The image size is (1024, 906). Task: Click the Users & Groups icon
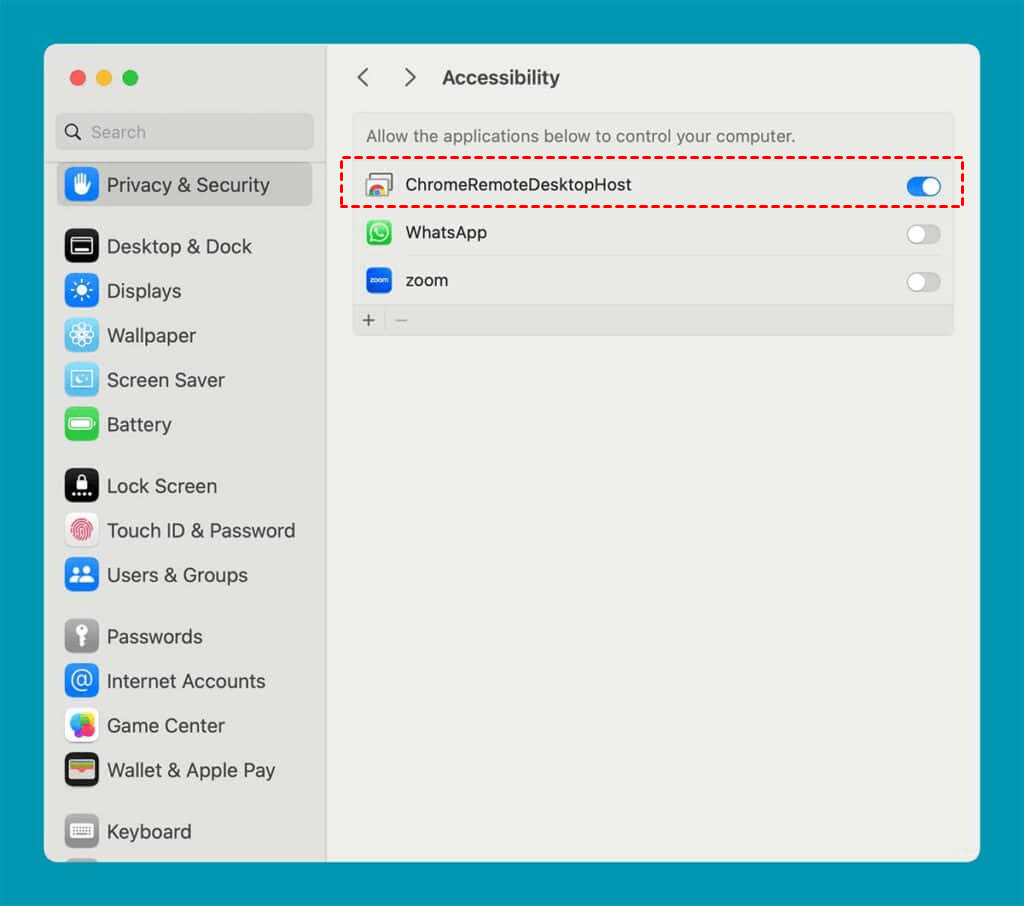82,574
